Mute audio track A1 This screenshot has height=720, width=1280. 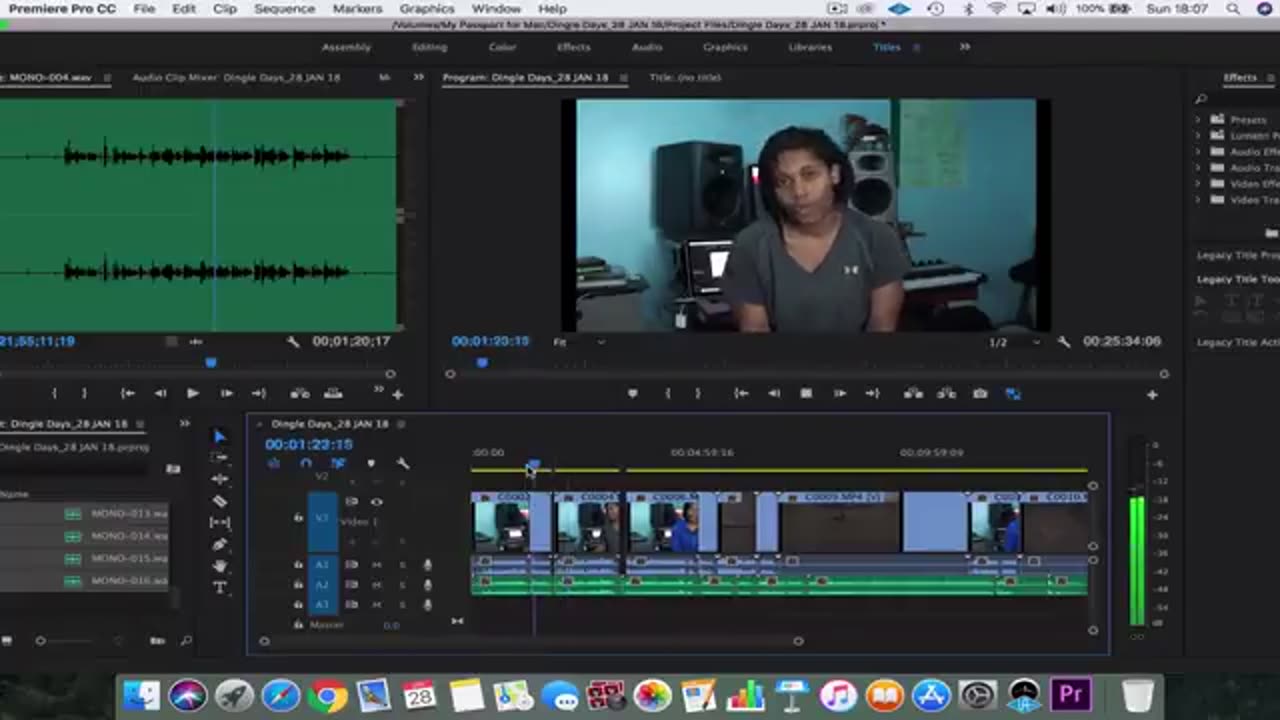(x=377, y=565)
